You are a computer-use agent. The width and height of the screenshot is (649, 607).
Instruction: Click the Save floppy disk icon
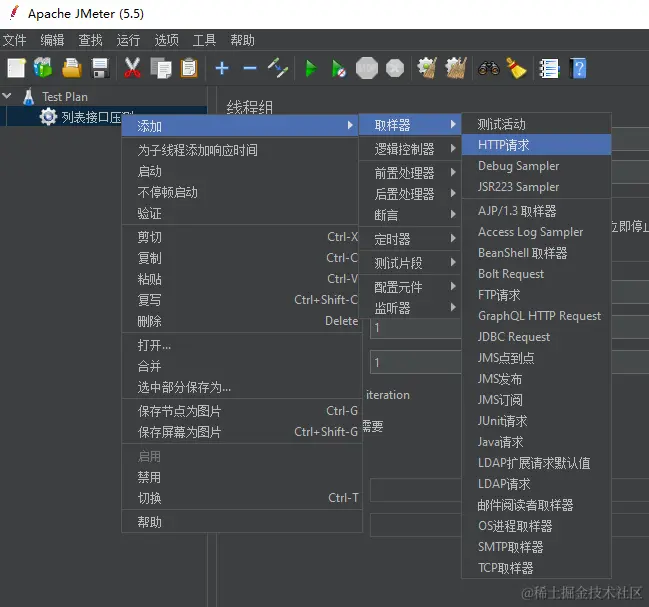100,68
